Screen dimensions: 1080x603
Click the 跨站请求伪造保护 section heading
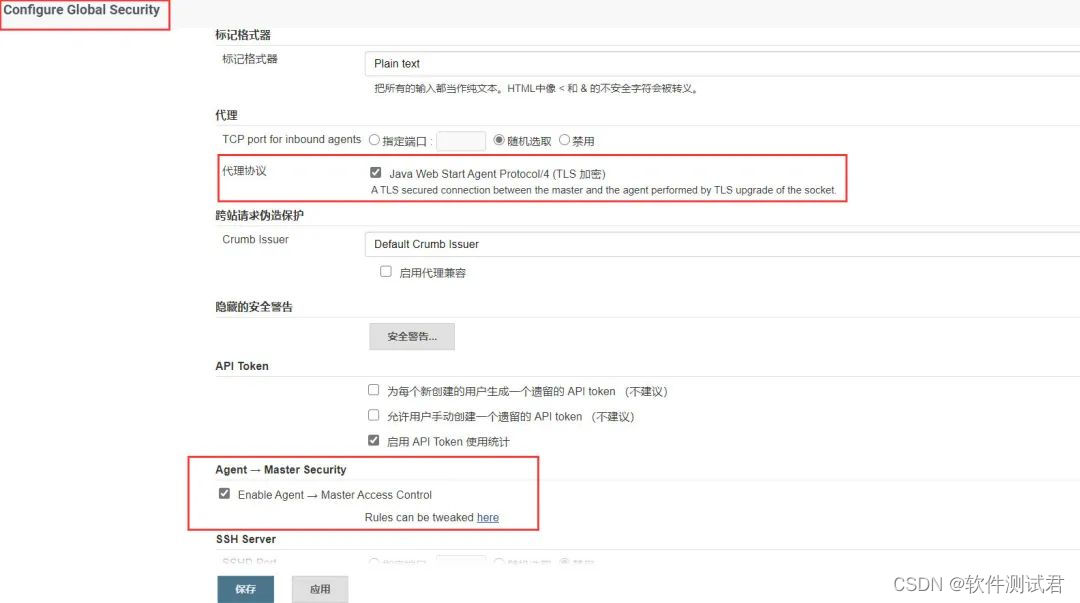click(260, 215)
